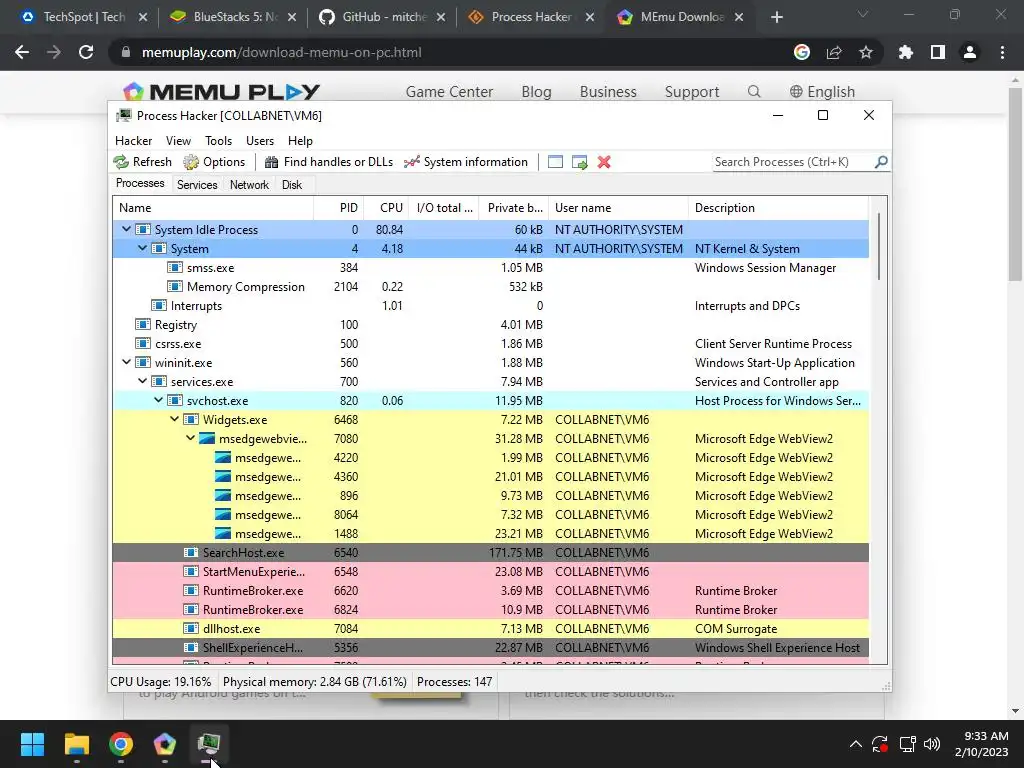This screenshot has height=768, width=1024.
Task: Click the find window toolbar icon
Action: click(555, 162)
